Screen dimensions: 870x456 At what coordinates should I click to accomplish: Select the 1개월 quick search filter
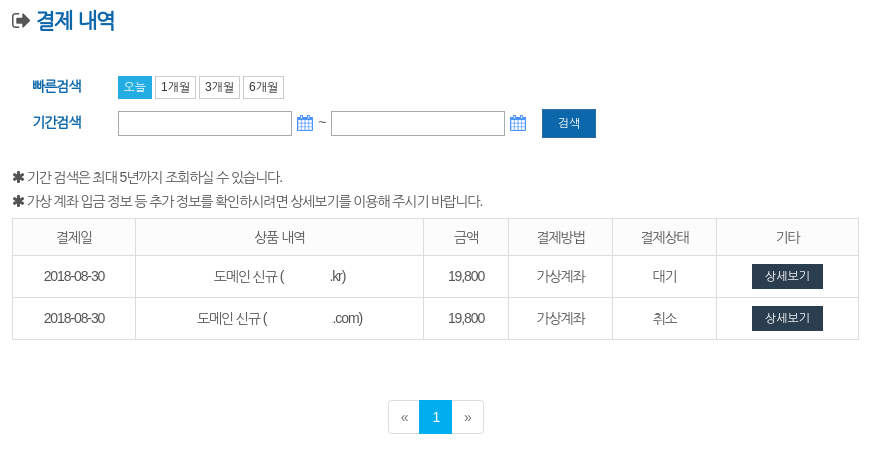pos(175,87)
